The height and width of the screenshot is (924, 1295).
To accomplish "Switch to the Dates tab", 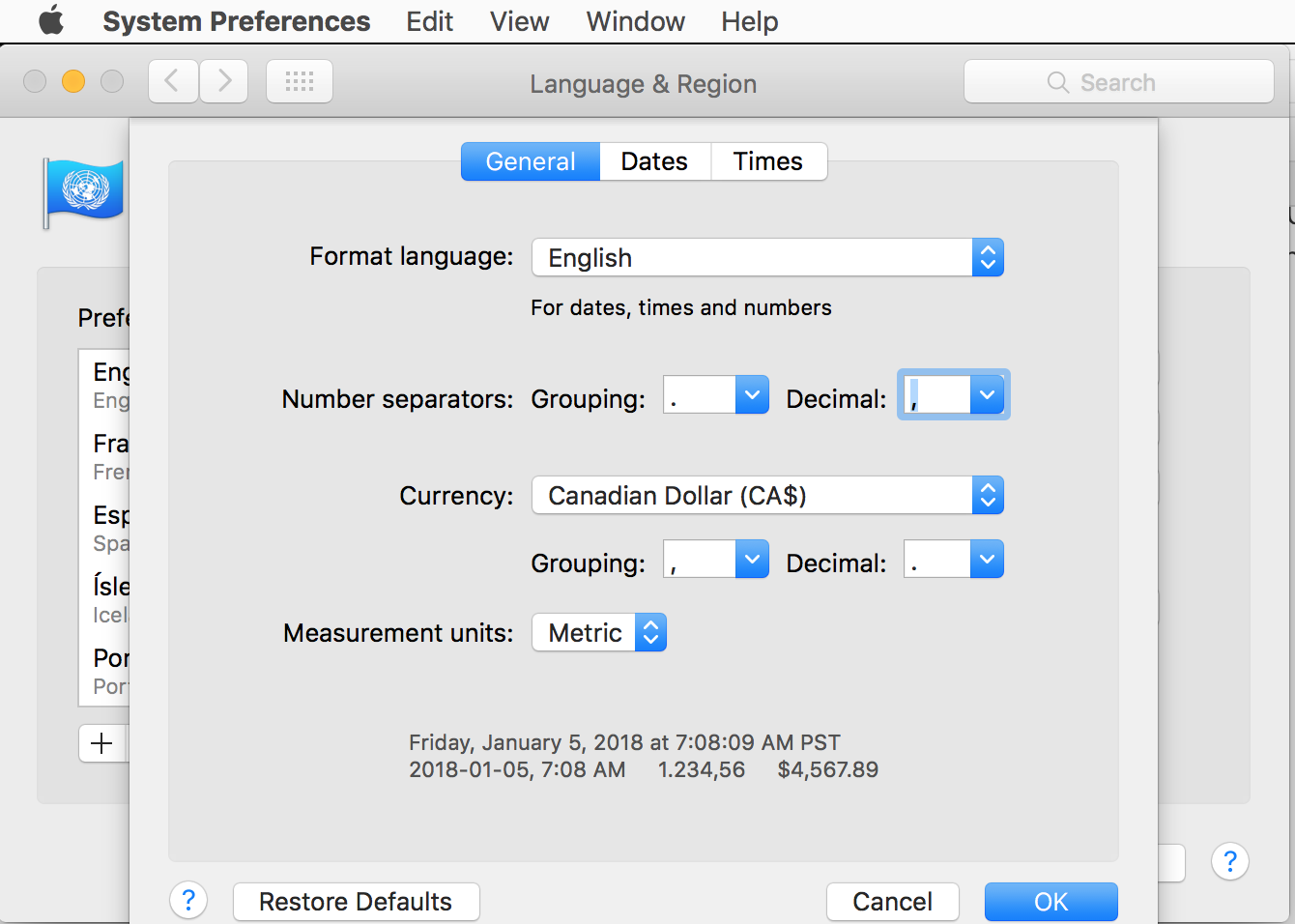I will click(655, 161).
